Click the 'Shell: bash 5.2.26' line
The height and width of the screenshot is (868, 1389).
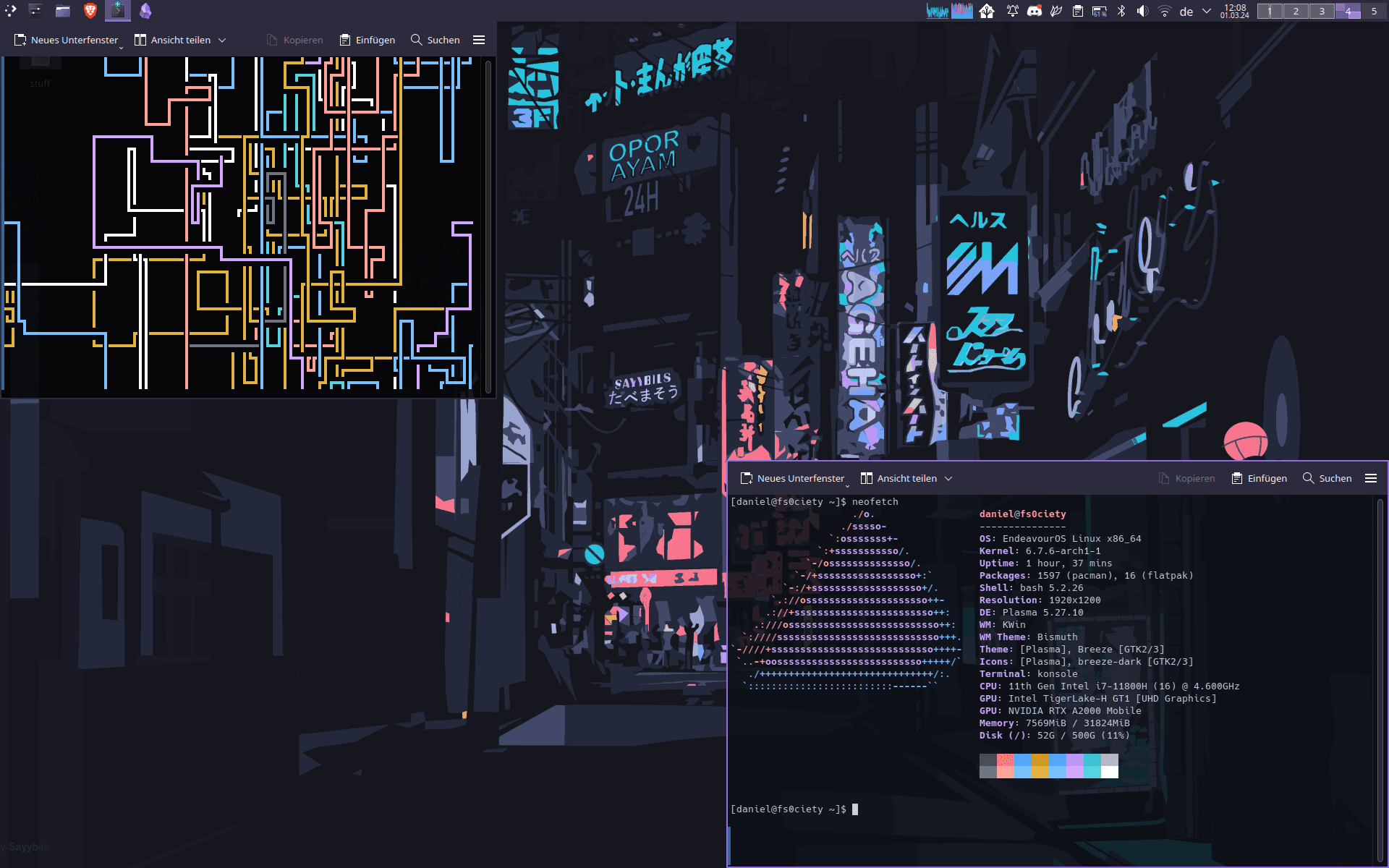(x=1031, y=588)
